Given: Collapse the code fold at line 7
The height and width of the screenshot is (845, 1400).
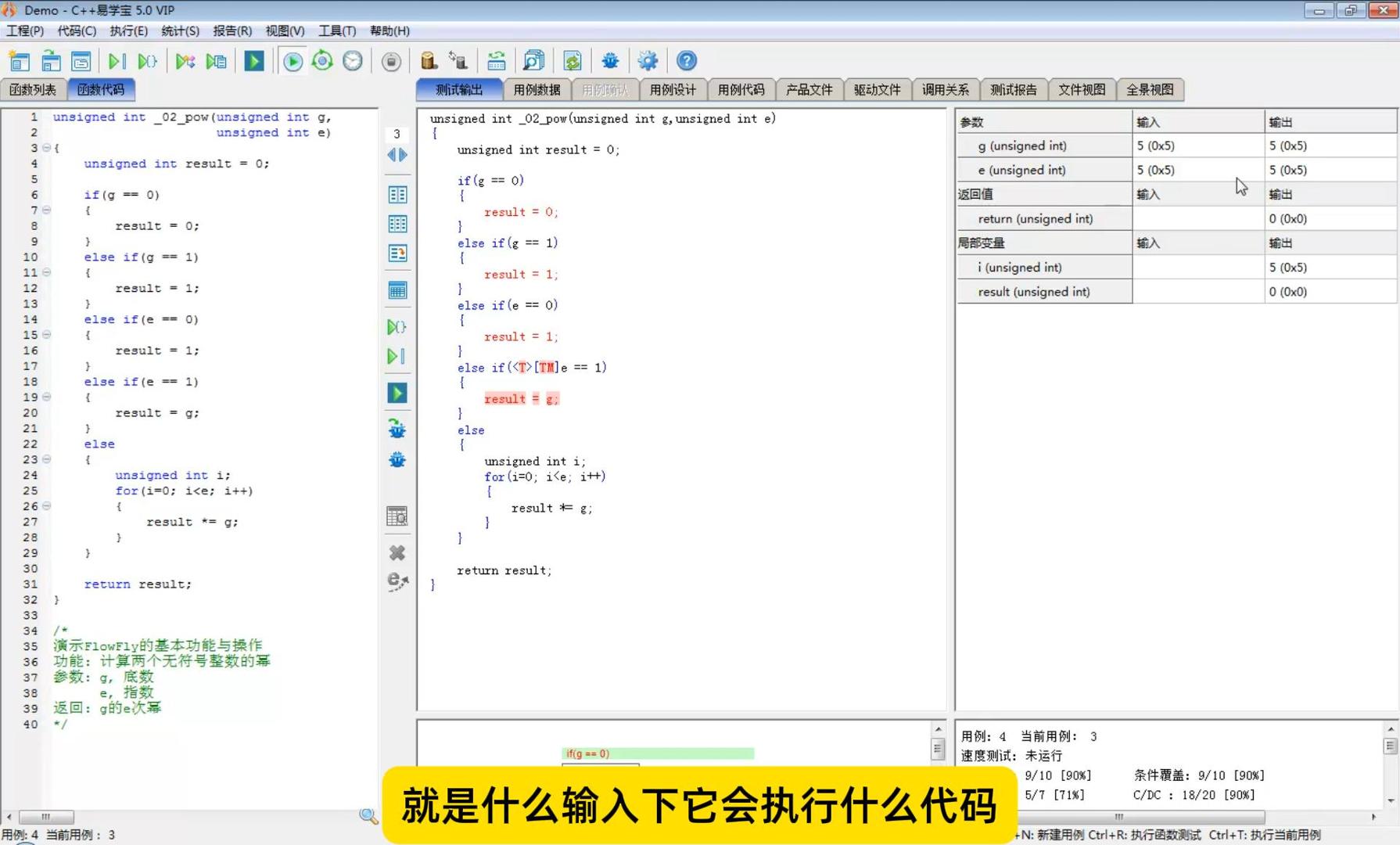Looking at the screenshot, I should (47, 210).
